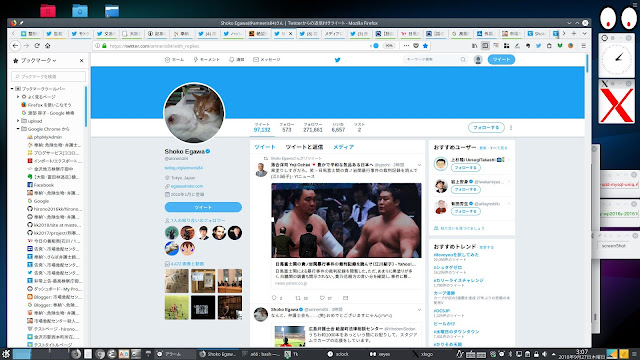640x360 pixels.
Task: Open the KDE application launcher
Action: tap(5, 354)
